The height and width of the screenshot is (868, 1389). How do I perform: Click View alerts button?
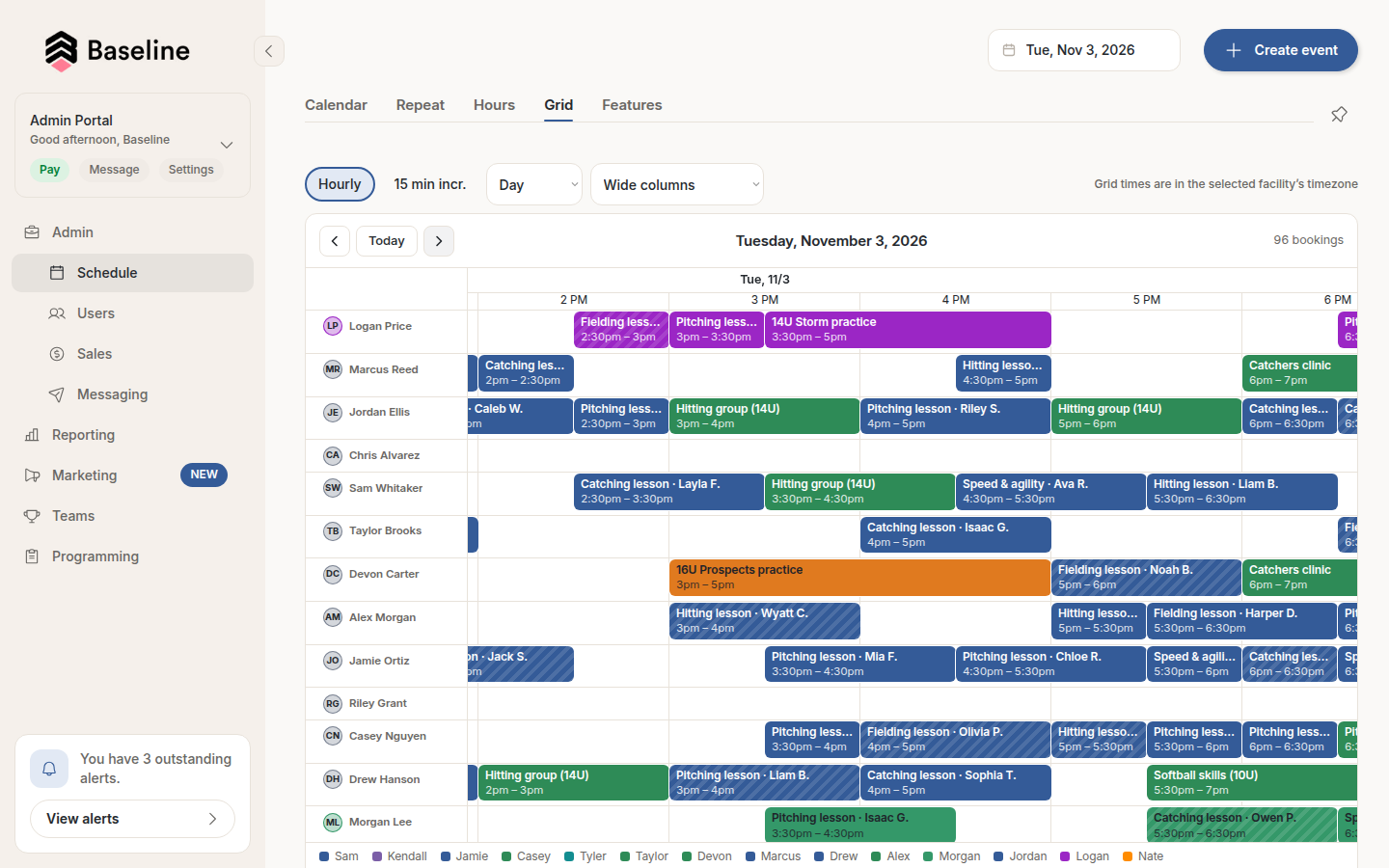click(132, 819)
